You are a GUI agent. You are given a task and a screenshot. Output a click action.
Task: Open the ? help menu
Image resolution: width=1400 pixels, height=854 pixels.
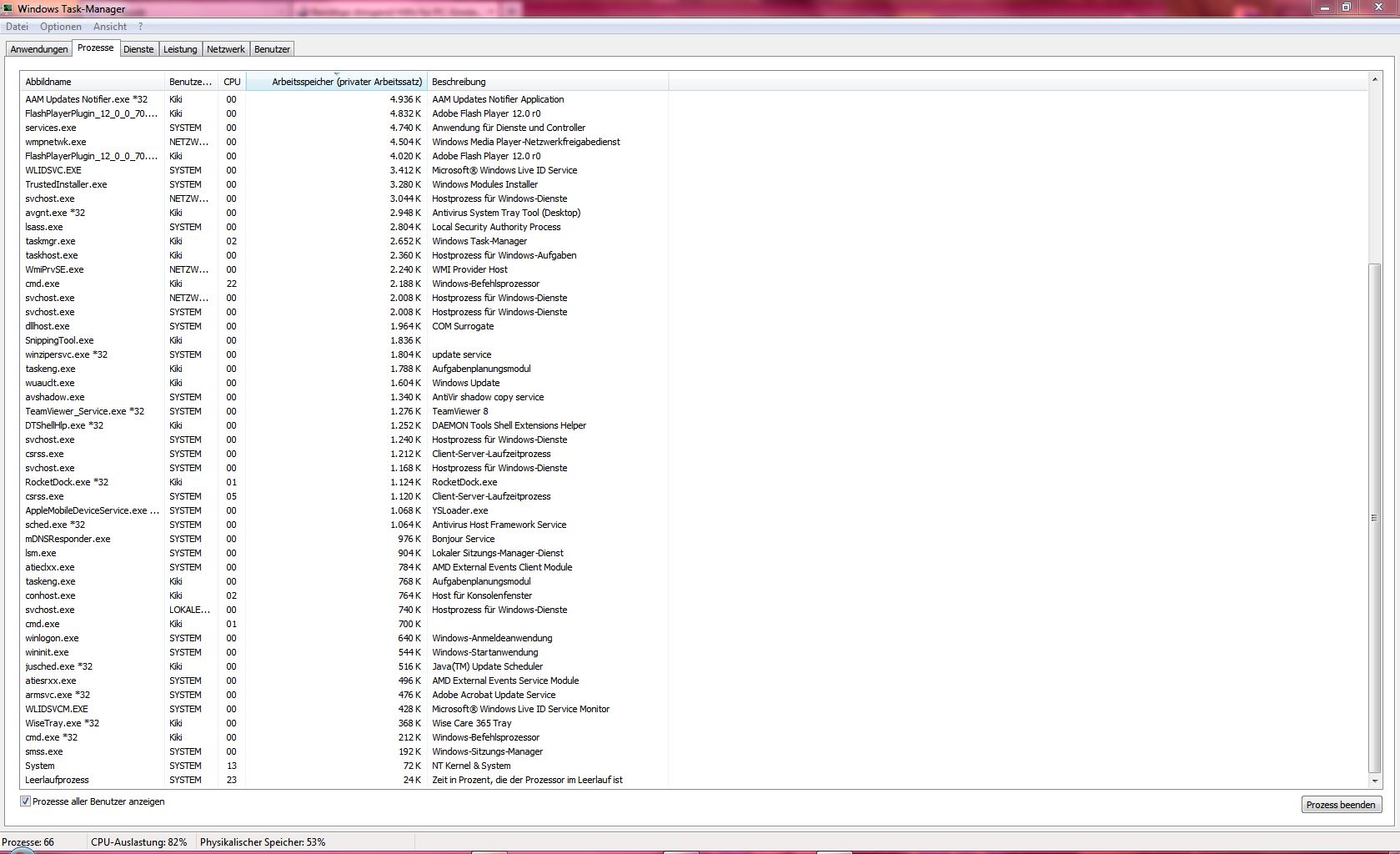(x=140, y=27)
